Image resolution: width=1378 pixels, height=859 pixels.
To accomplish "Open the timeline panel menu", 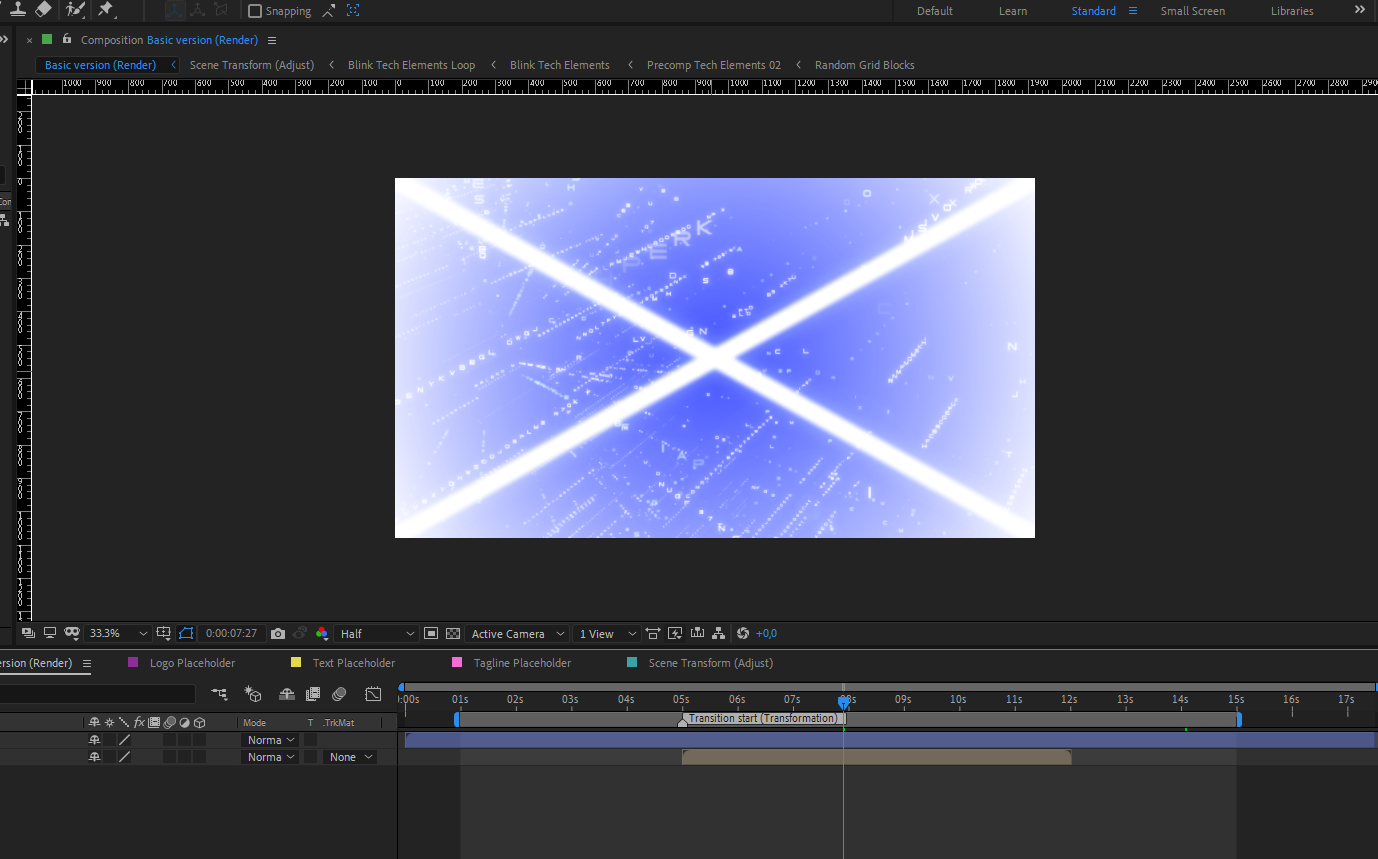I will coord(87,663).
